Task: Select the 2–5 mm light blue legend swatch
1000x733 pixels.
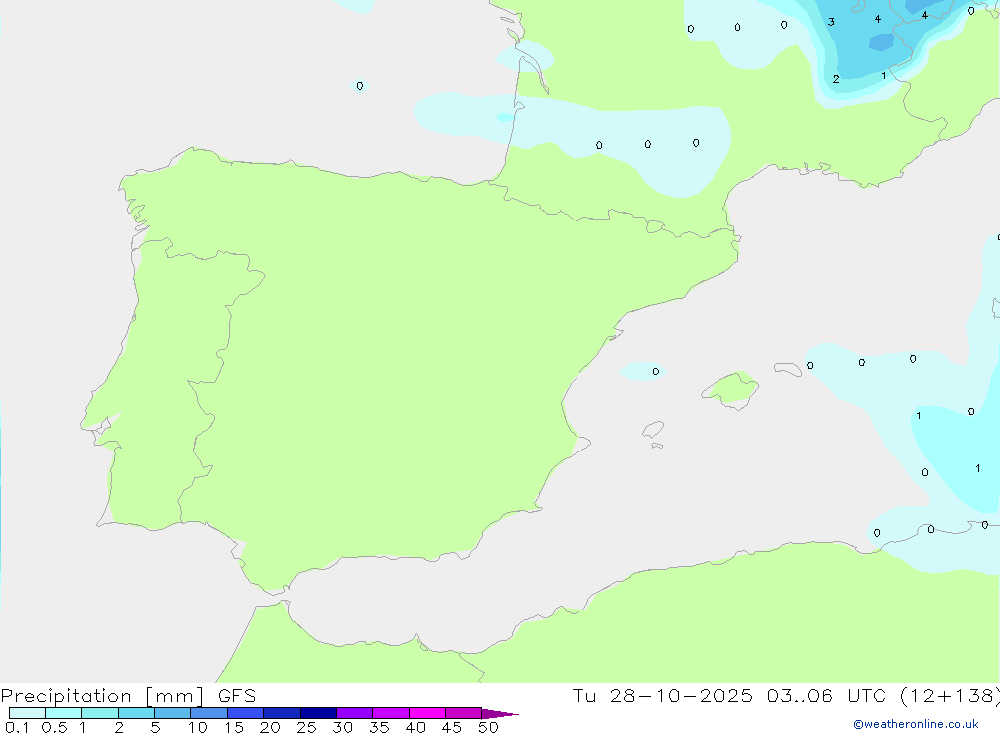Action: coord(136,713)
